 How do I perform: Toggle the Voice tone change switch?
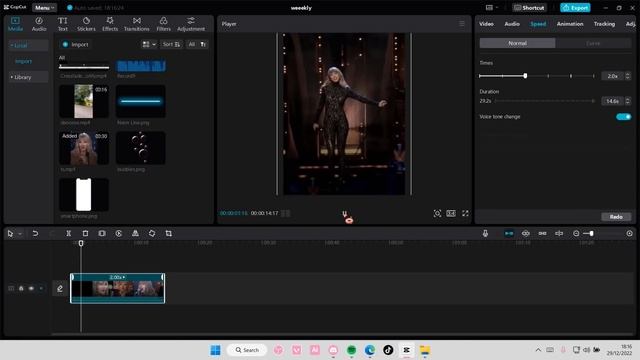(623, 117)
